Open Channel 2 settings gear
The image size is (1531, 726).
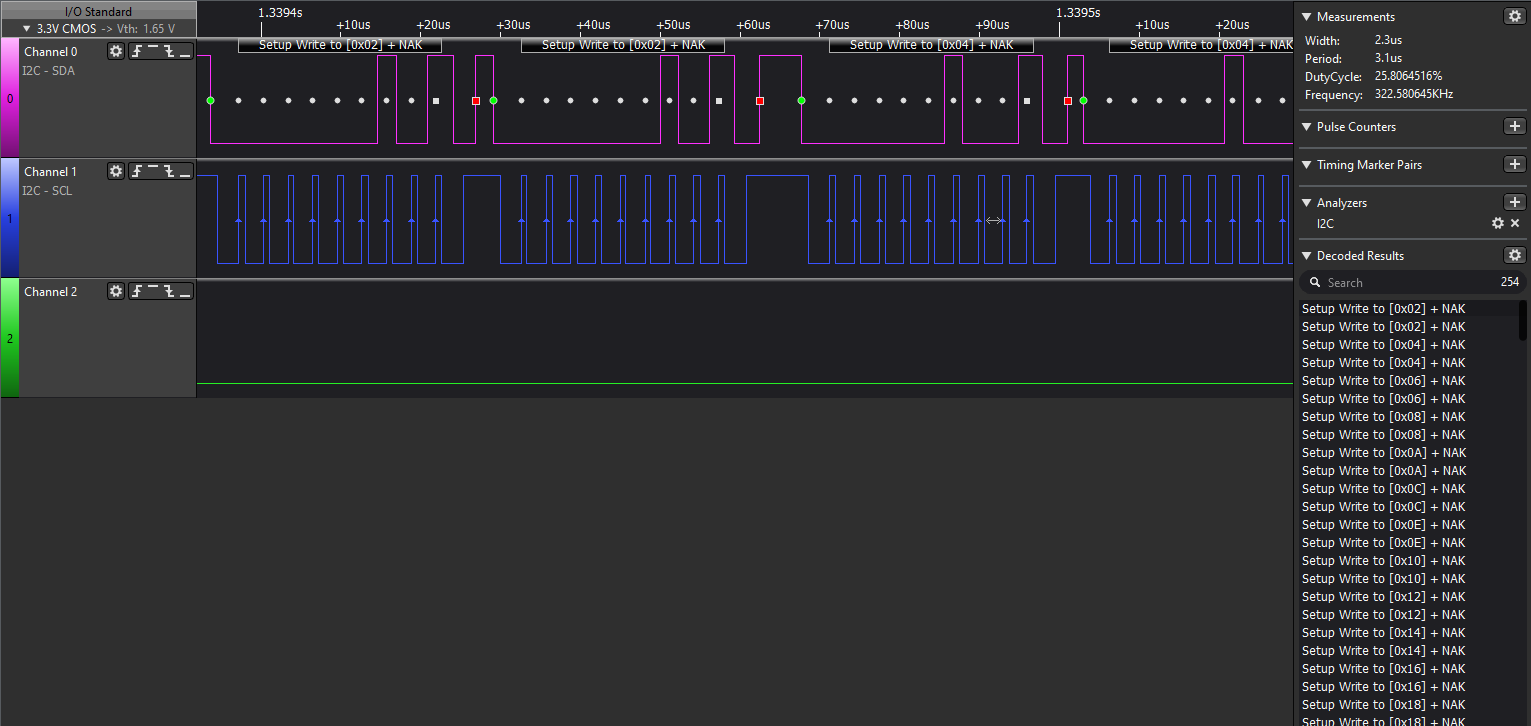point(116,291)
